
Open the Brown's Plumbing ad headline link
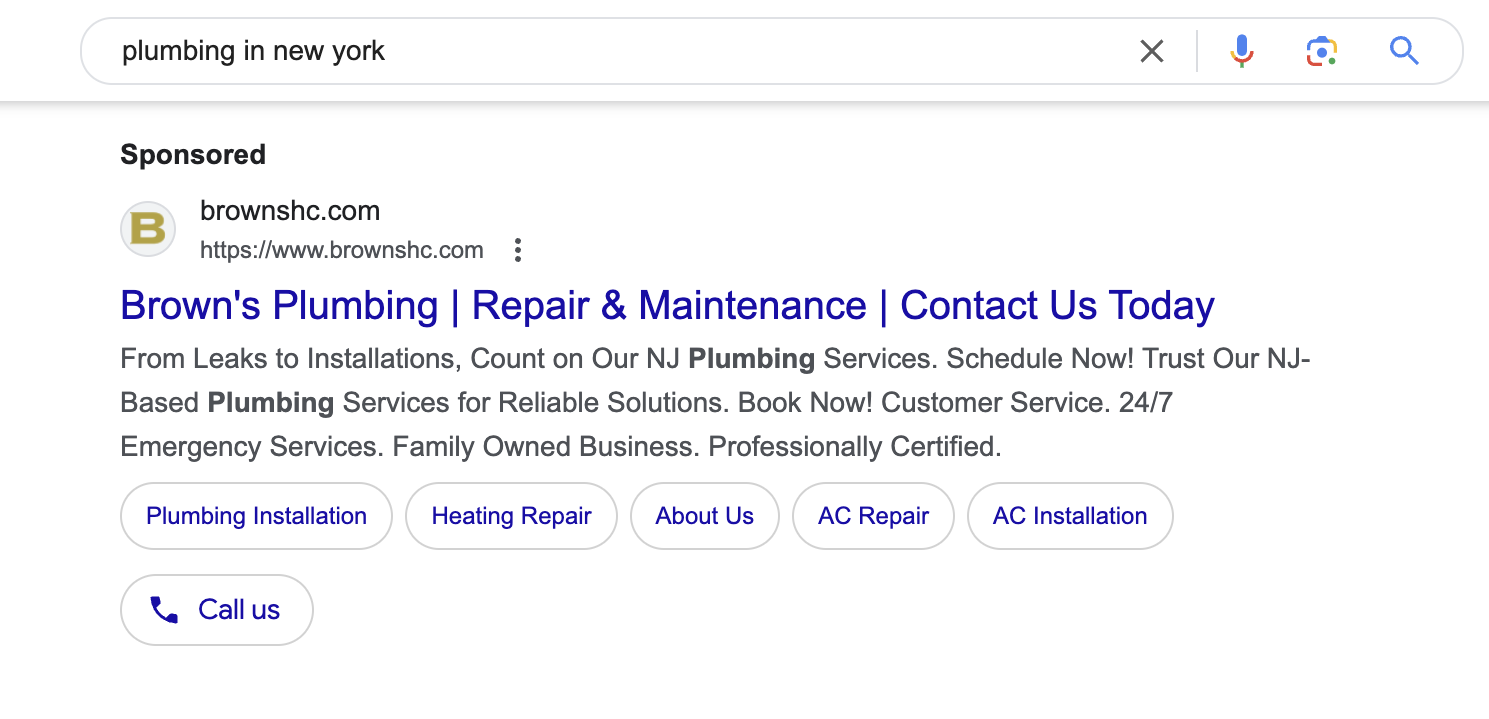(667, 306)
